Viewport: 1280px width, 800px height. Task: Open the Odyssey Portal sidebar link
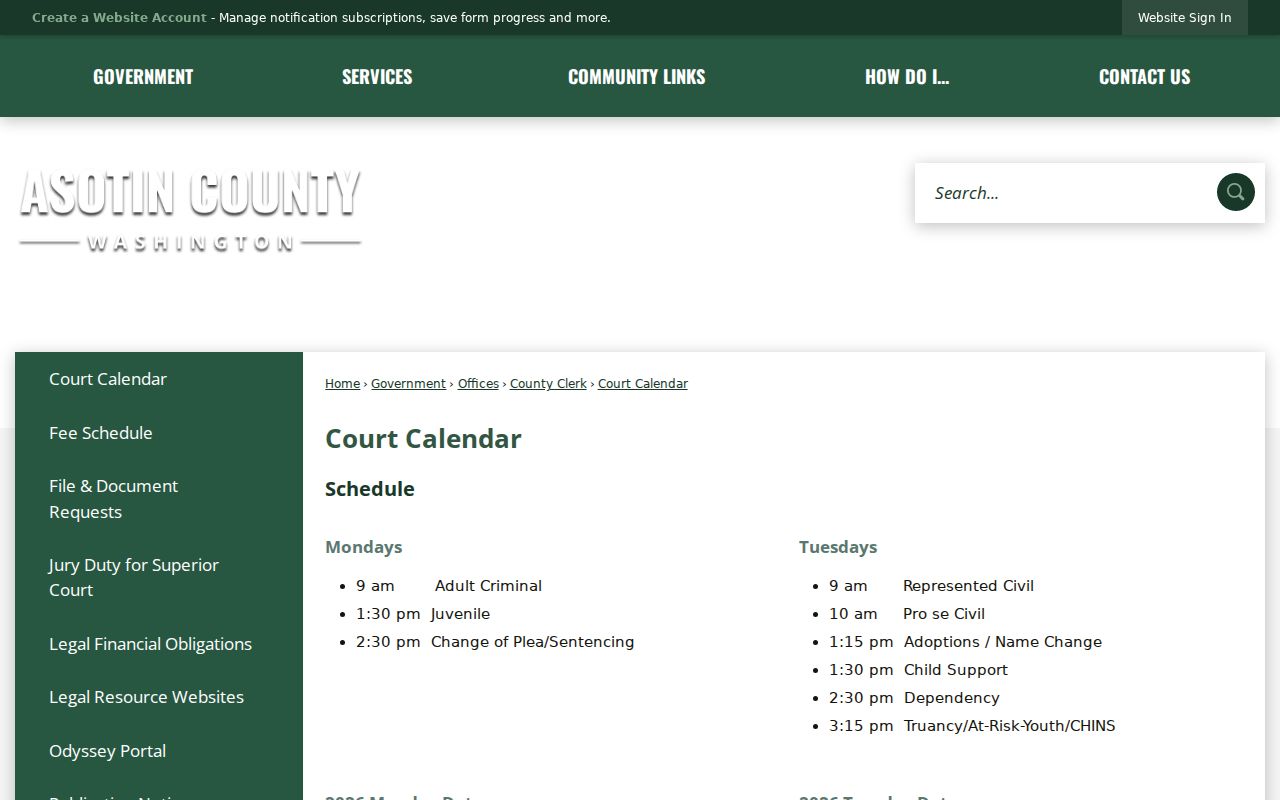pos(107,751)
